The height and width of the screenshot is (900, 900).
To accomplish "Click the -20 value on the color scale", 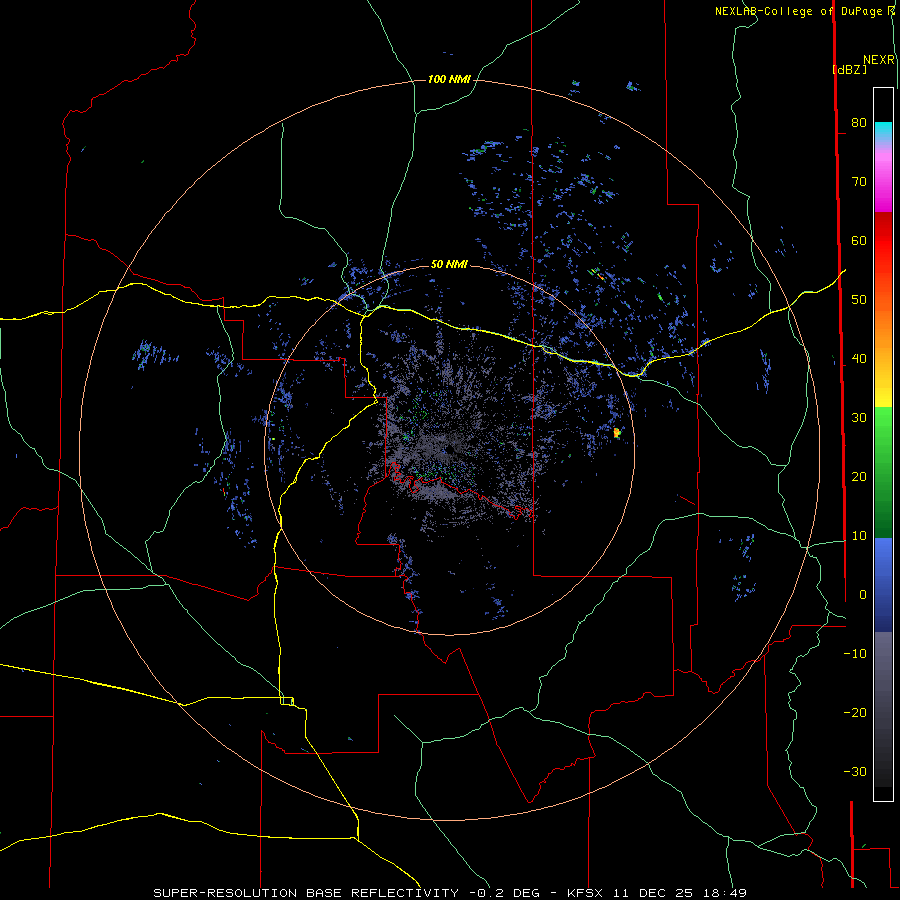I will (x=855, y=712).
